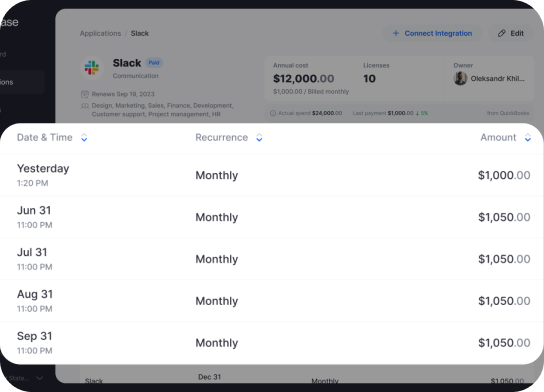The image size is (544, 392).
Task: Click the Slack breadcrumb
Action: (140, 33)
